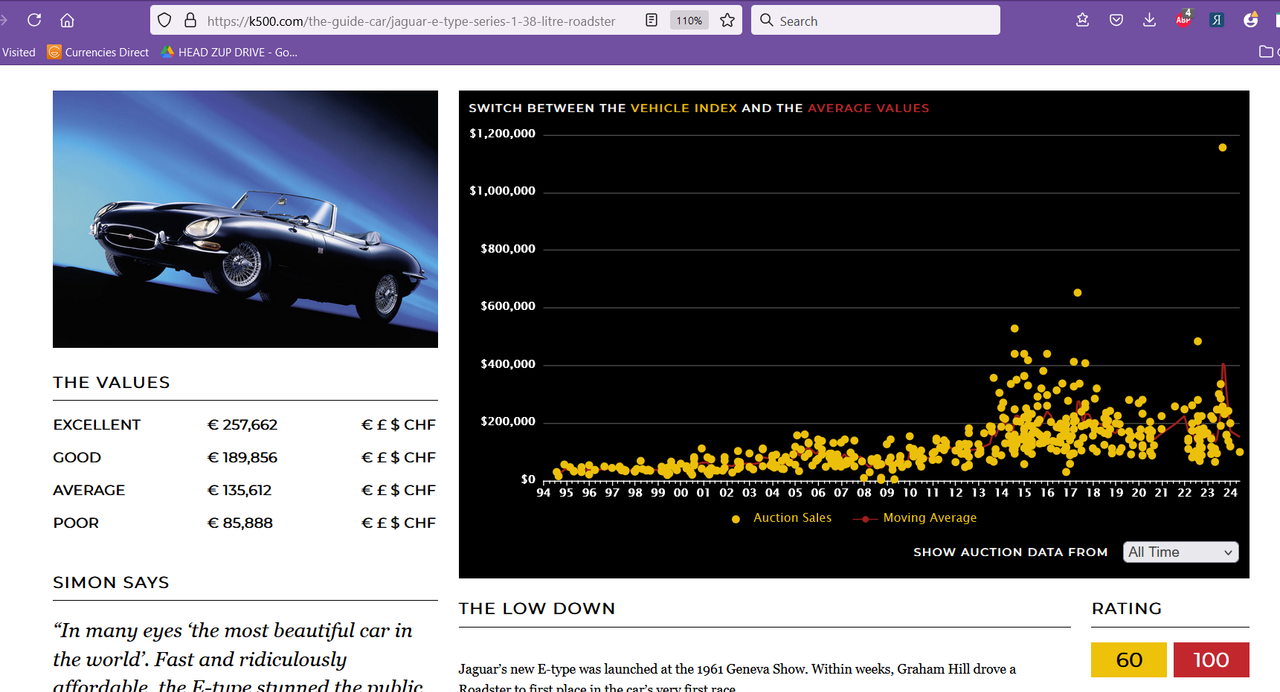Click RATING heading

(1126, 609)
